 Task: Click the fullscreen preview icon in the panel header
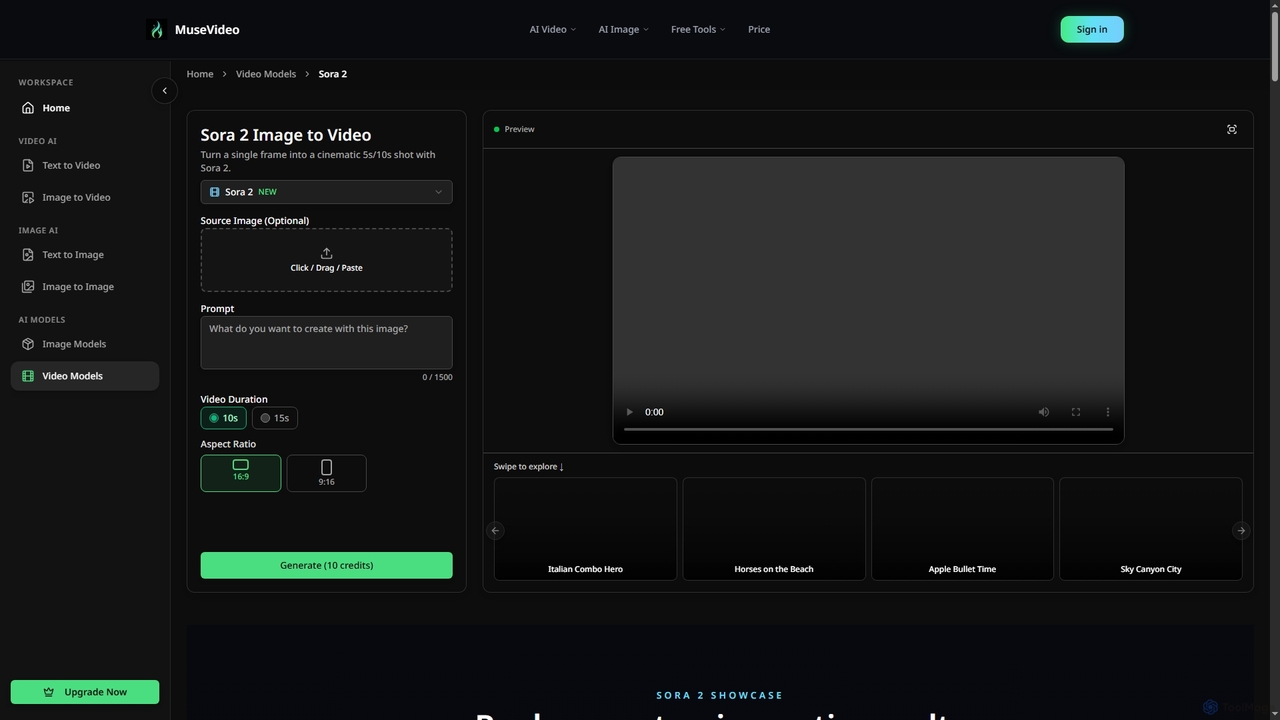[1232, 129]
